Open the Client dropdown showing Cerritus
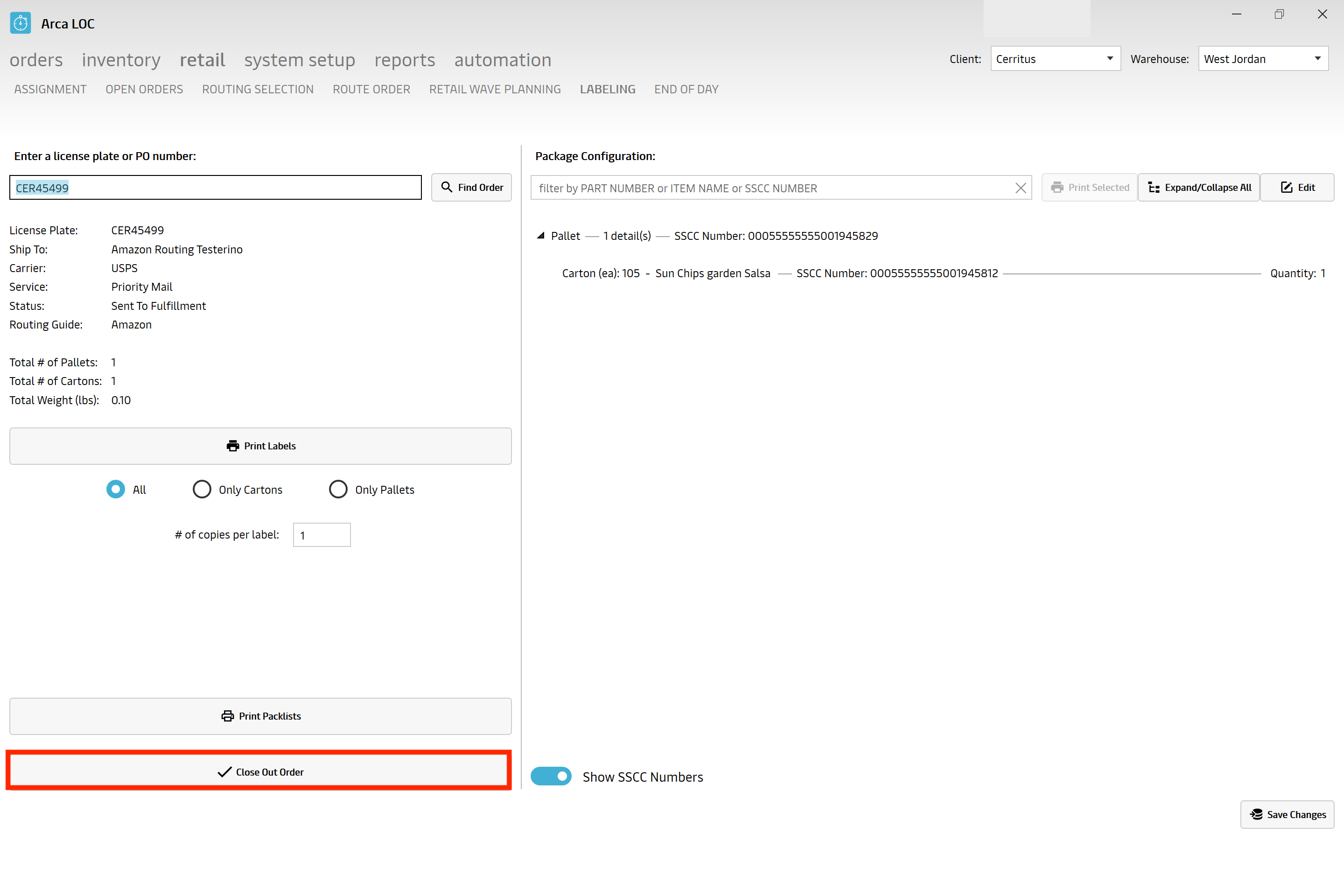This screenshot has height=896, width=1344. coord(1056,59)
